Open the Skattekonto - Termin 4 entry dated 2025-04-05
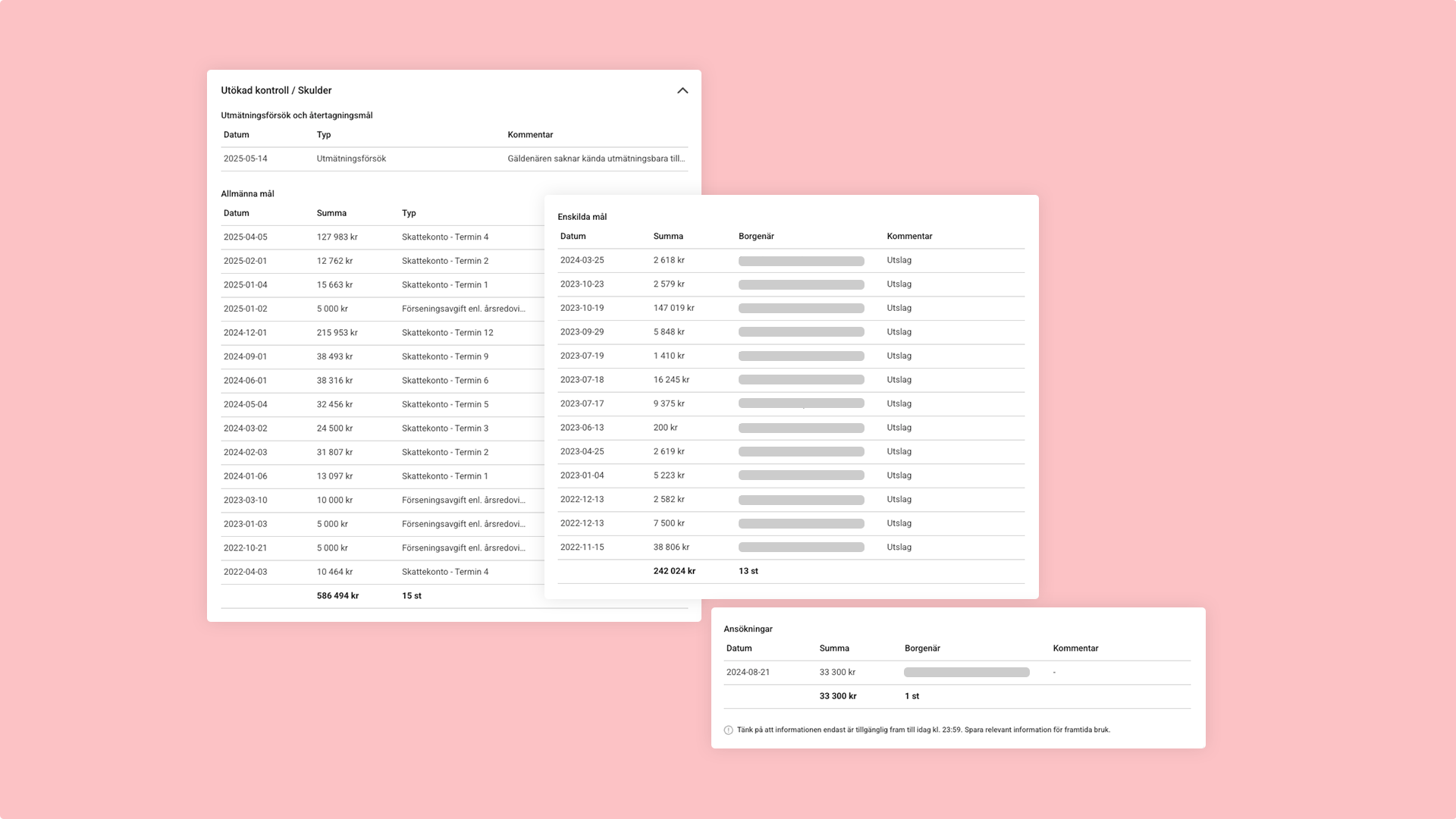The height and width of the screenshot is (819, 1456). [x=445, y=237]
